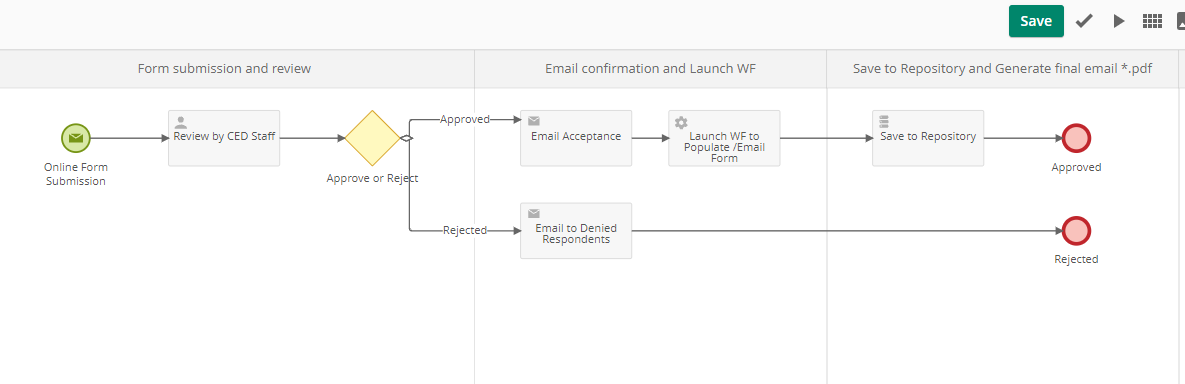Click the image export icon at toolbar edge
Viewport: 1185px width, 384px height.
pyautogui.click(x=1180, y=21)
